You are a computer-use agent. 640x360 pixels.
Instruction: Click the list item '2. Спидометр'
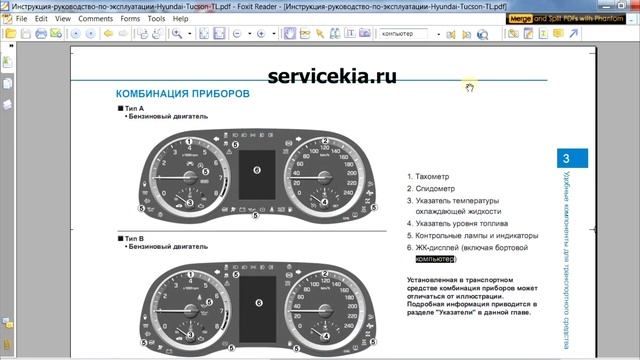431,189
